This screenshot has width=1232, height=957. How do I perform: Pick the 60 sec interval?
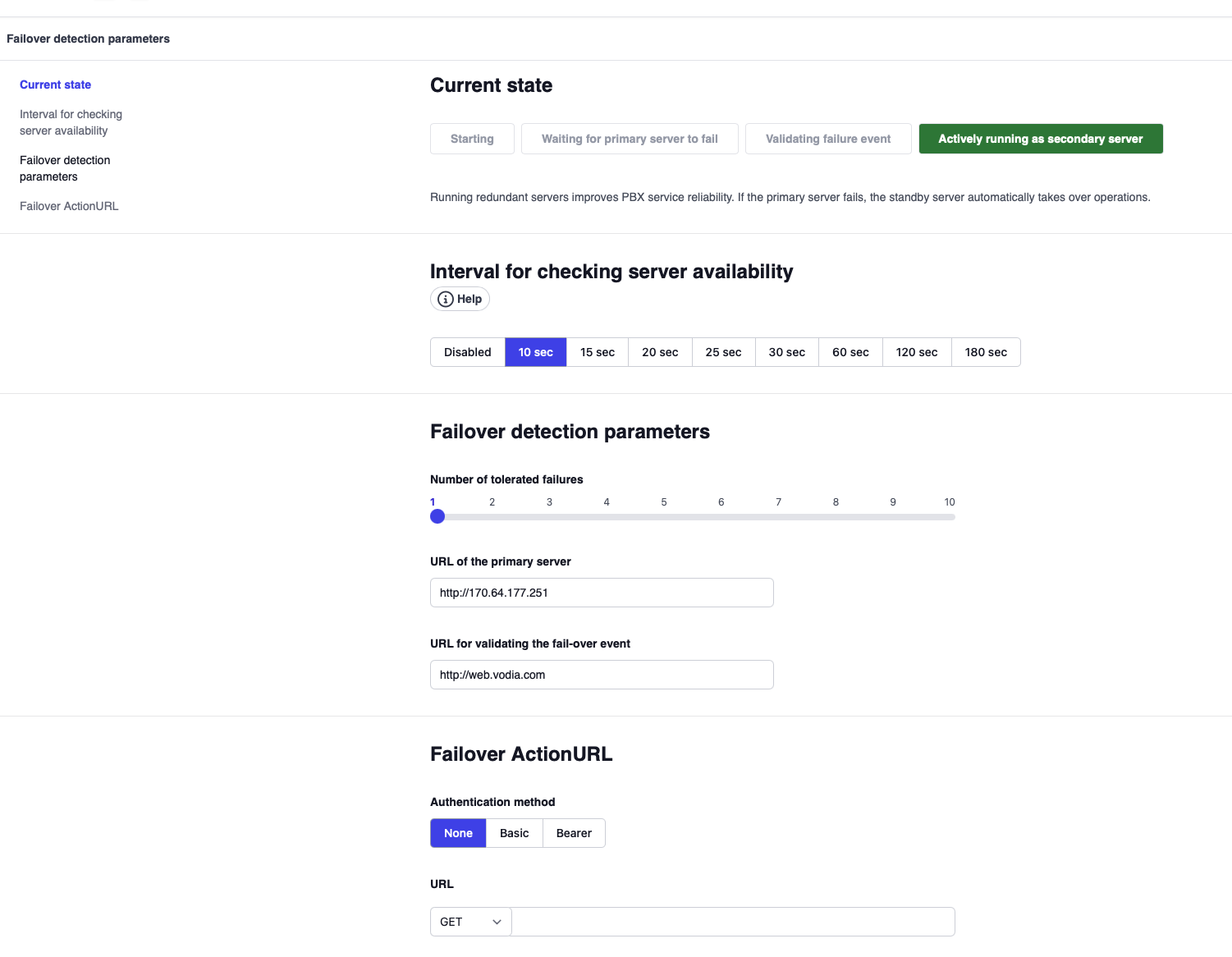[x=850, y=352]
